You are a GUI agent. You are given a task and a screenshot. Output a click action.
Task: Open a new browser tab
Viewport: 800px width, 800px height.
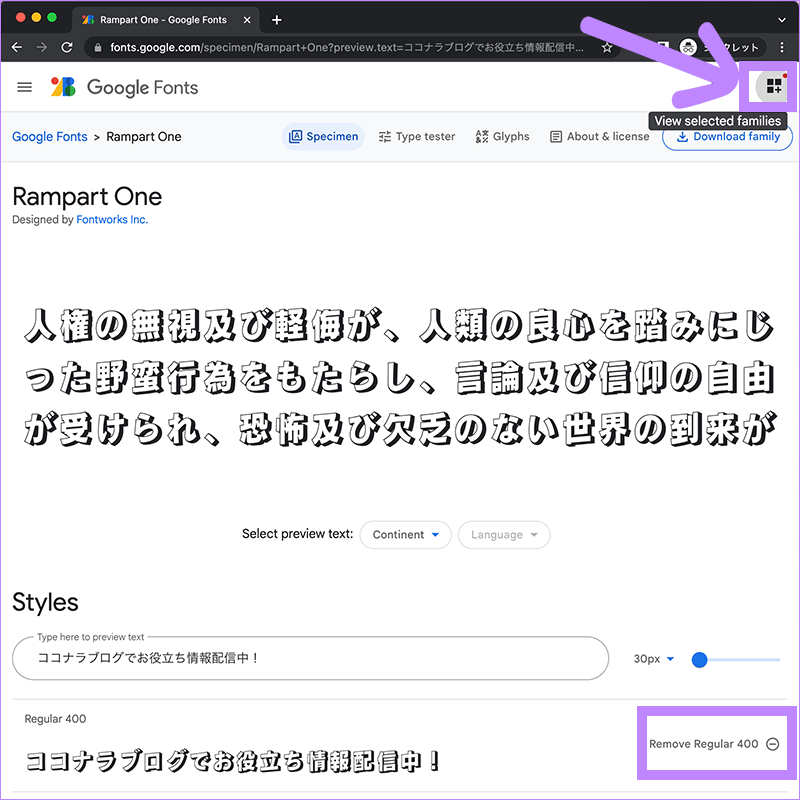coord(277,20)
